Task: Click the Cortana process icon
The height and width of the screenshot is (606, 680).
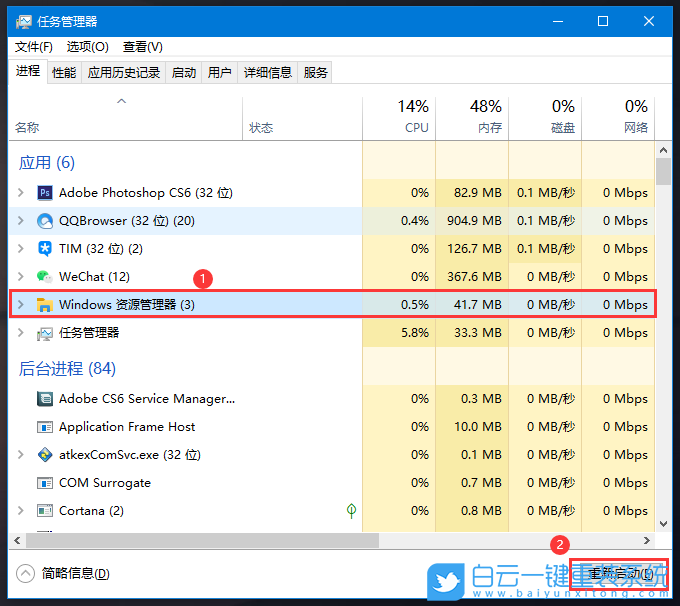Action: coord(45,511)
